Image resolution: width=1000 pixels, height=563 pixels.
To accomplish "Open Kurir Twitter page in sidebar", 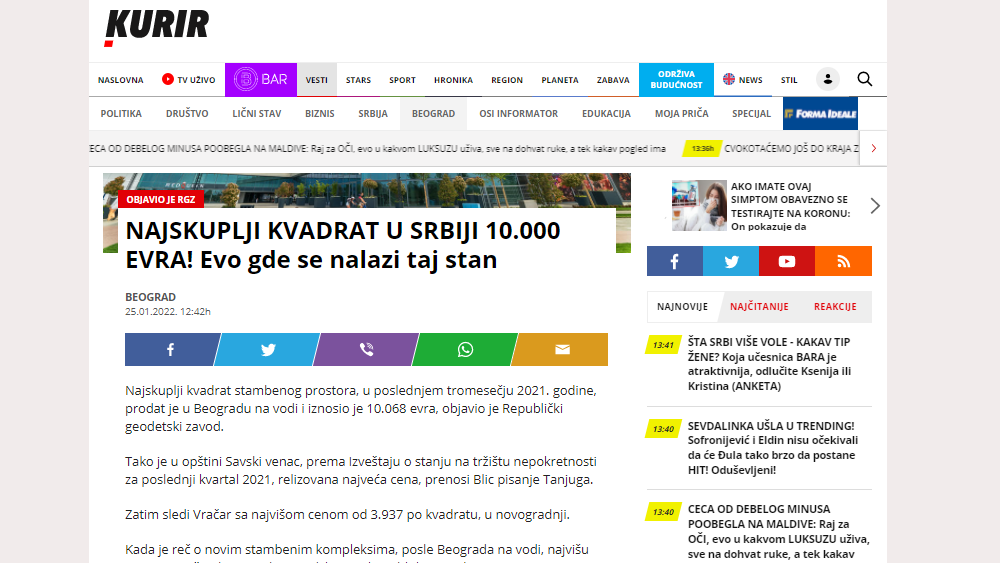I will [731, 261].
